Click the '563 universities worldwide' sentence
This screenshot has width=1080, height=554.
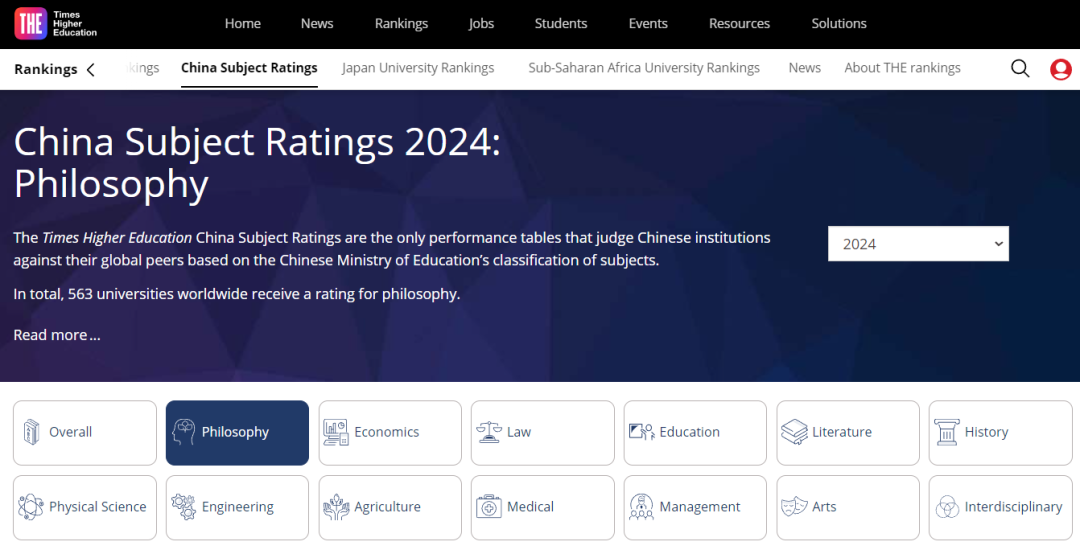[x=236, y=294]
